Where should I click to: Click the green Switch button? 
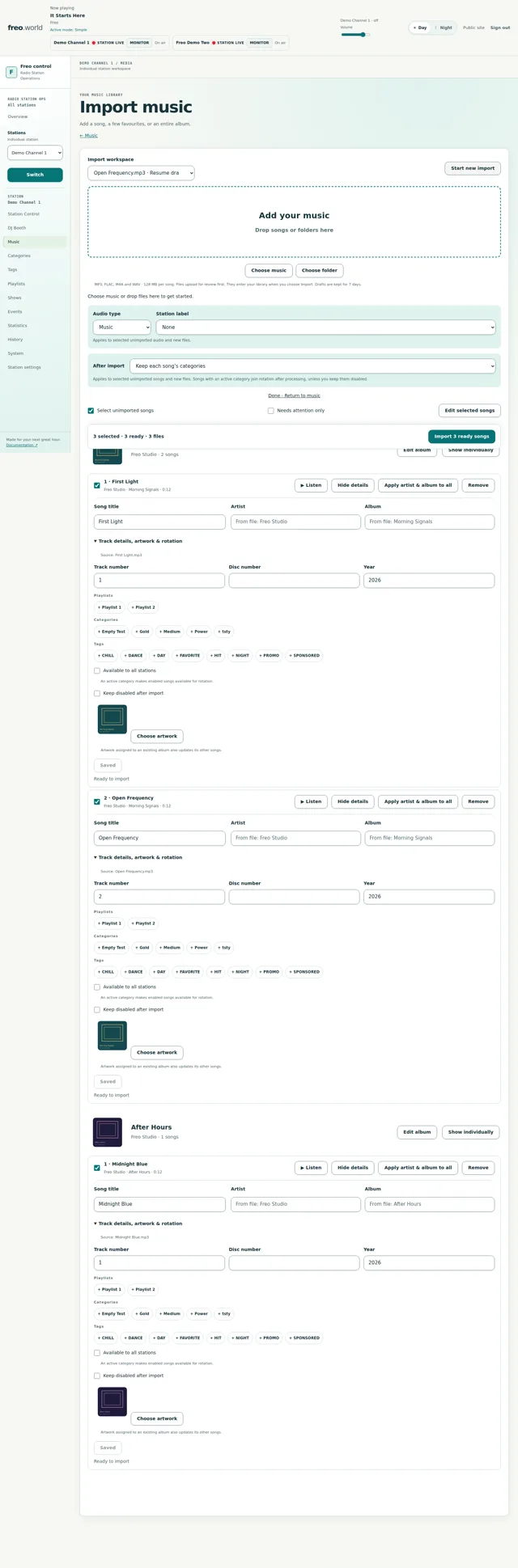(x=35, y=175)
